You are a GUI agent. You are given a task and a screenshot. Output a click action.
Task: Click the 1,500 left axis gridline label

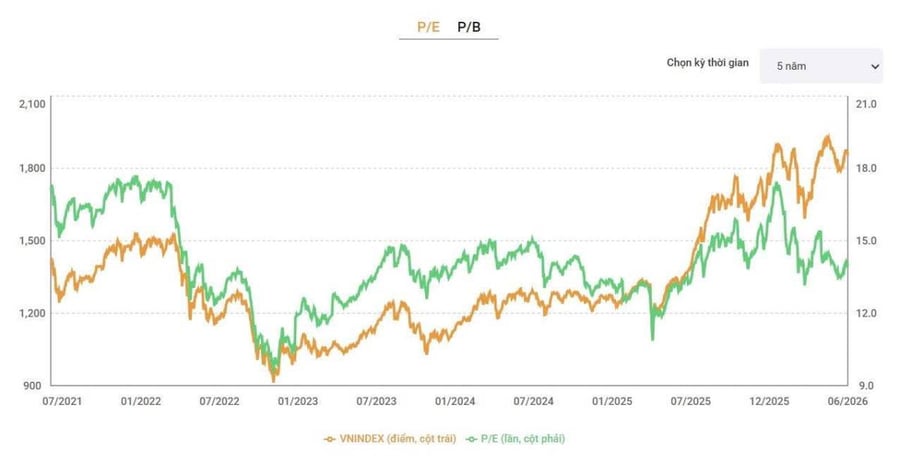(x=32, y=240)
